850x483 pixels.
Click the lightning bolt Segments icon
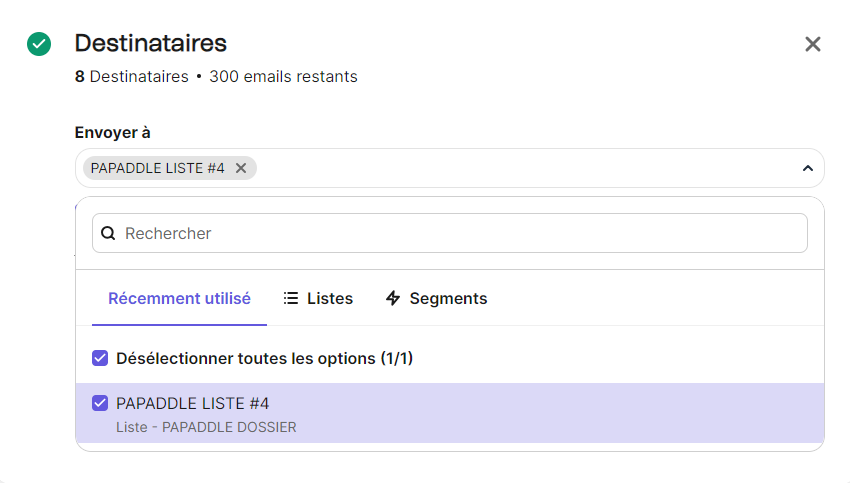click(x=393, y=298)
